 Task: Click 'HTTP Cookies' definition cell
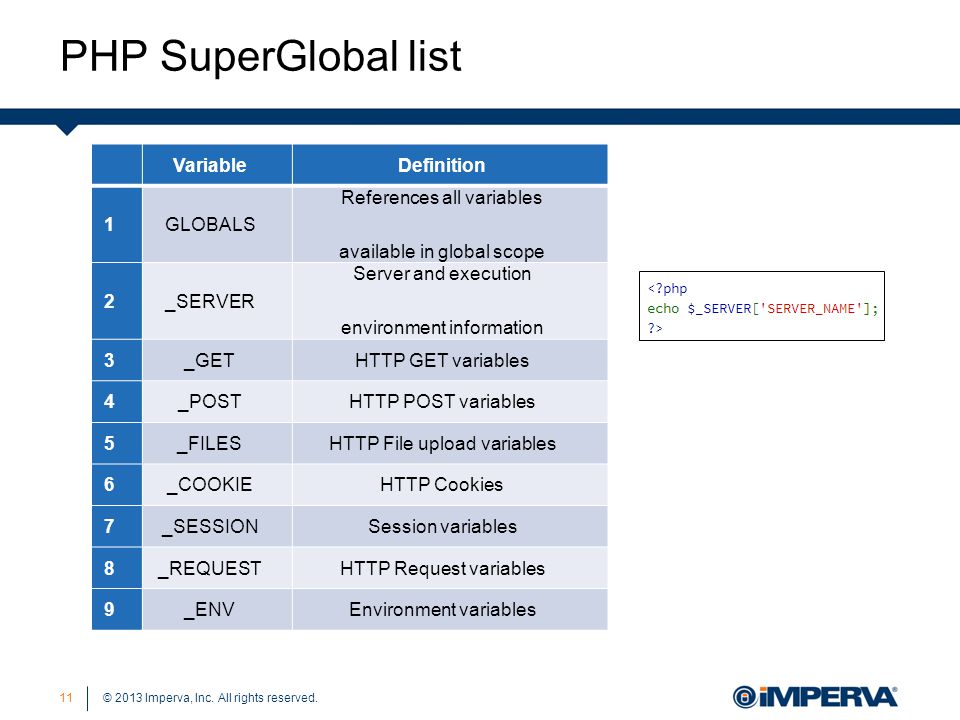450,484
